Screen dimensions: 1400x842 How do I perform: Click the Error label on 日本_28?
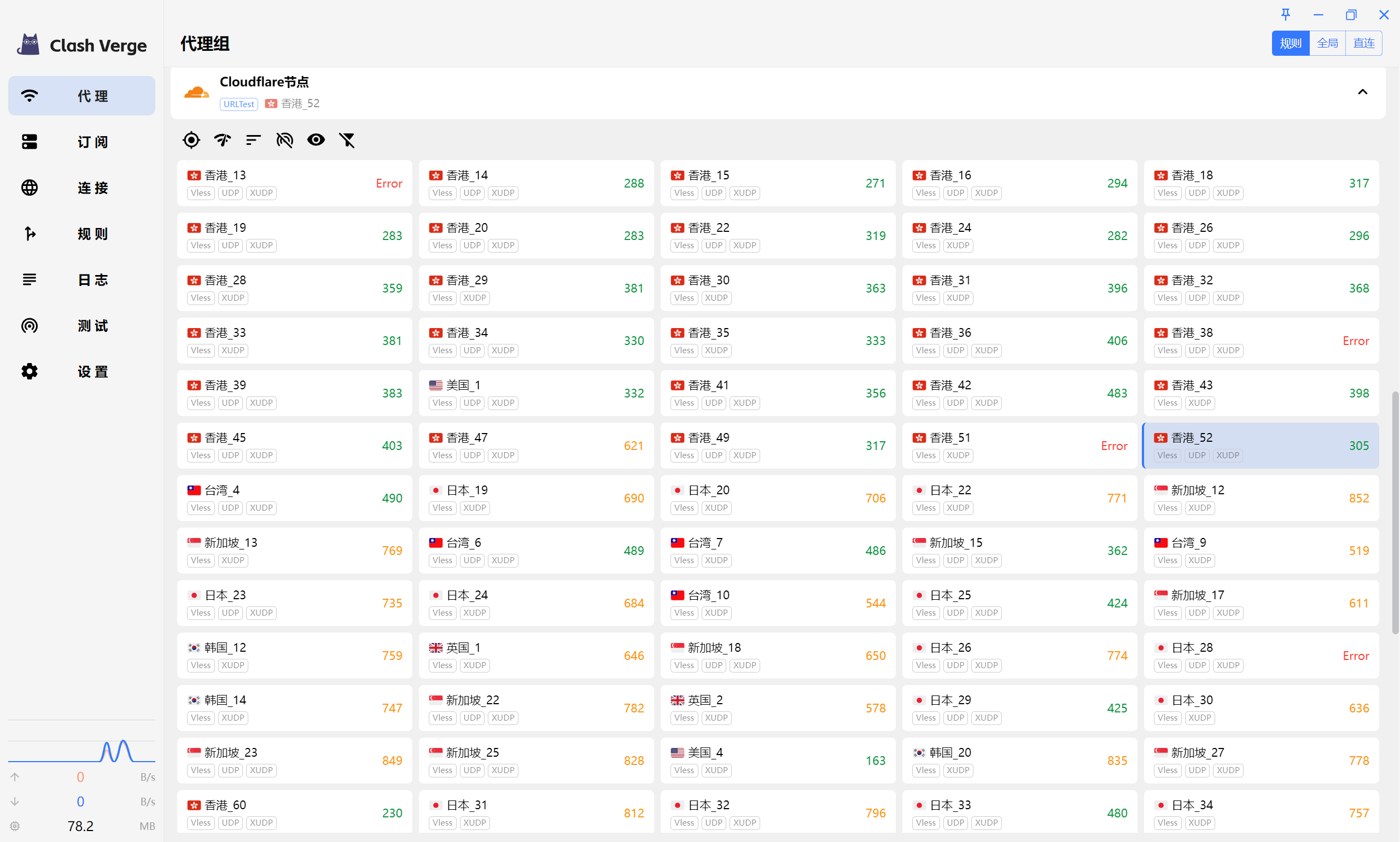click(1356, 656)
